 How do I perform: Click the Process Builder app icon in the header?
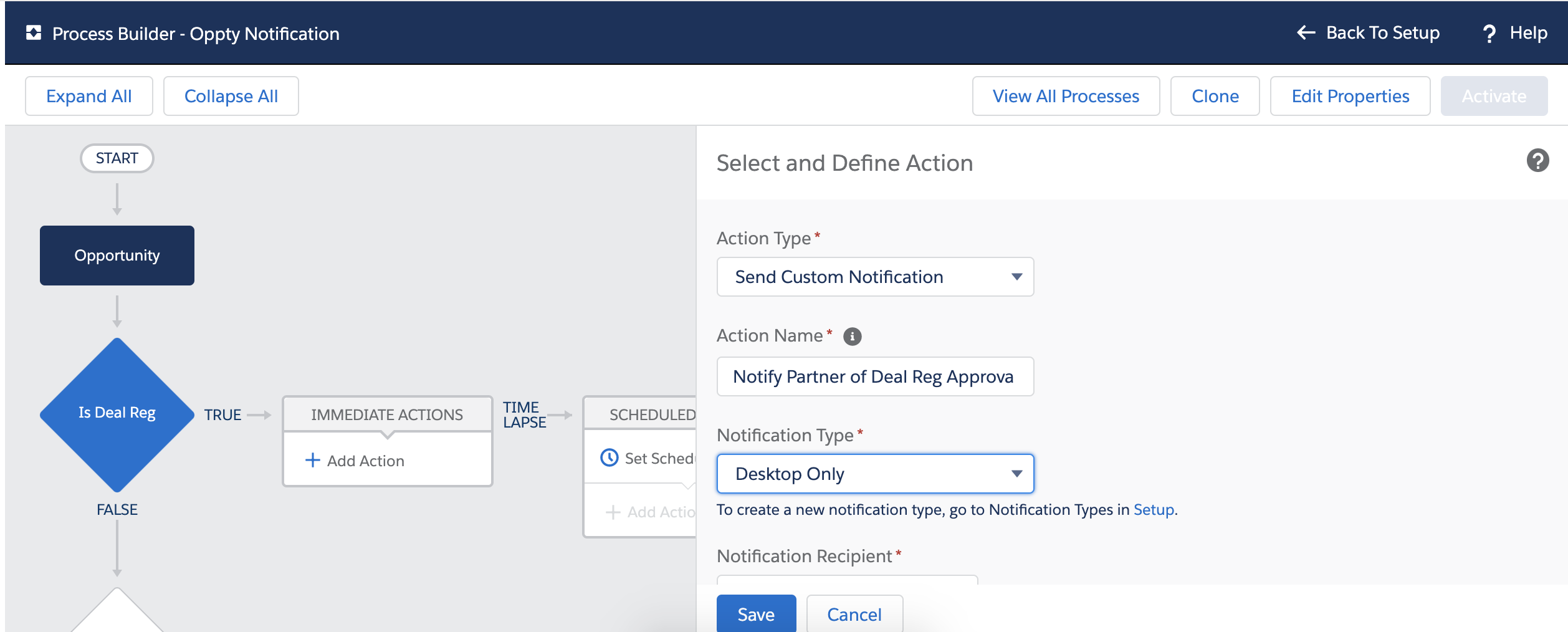point(33,32)
